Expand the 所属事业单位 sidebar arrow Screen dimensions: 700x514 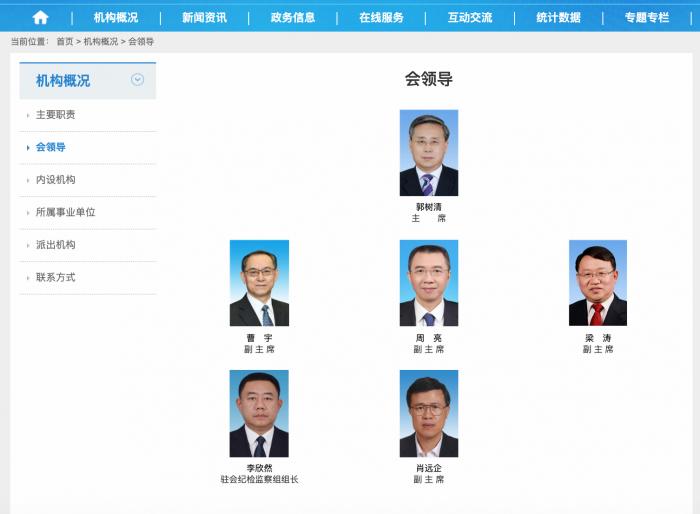[x=28, y=213]
